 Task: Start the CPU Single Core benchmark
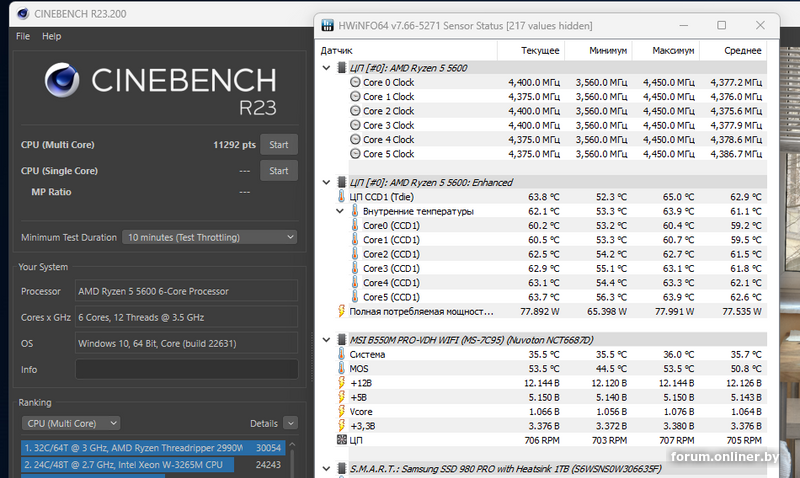[279, 171]
